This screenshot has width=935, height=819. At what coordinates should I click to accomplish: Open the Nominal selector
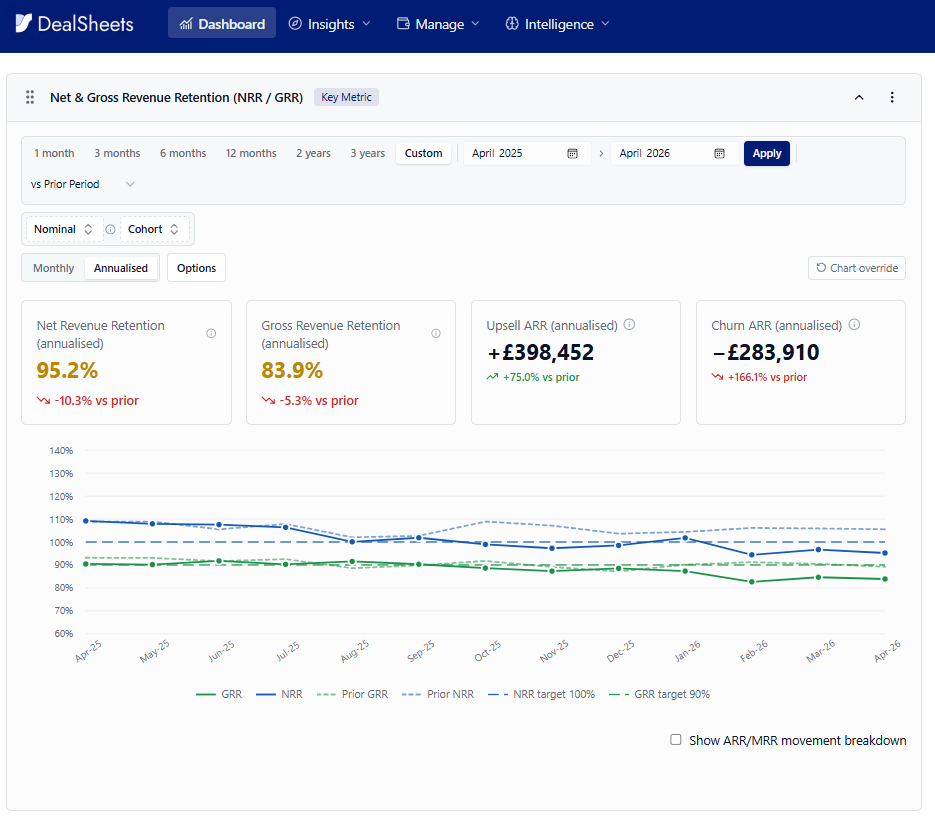[x=64, y=229]
